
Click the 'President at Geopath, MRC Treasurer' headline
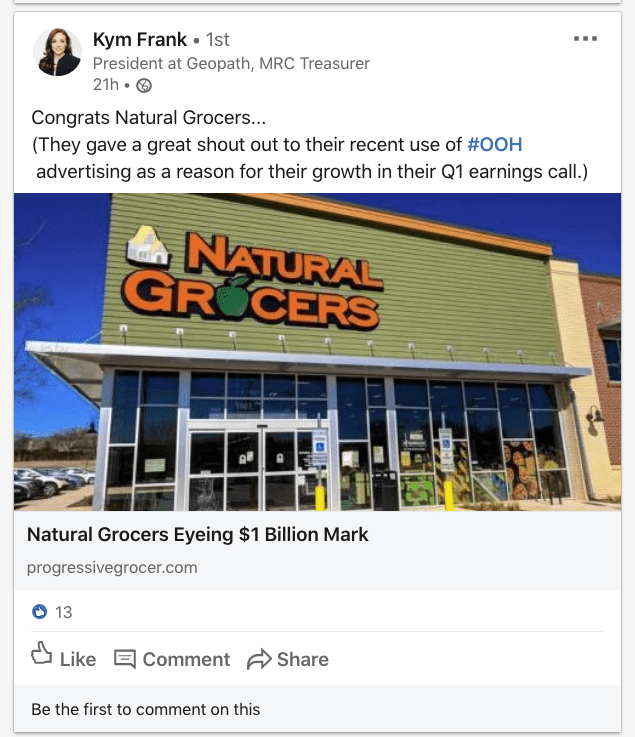point(231,63)
